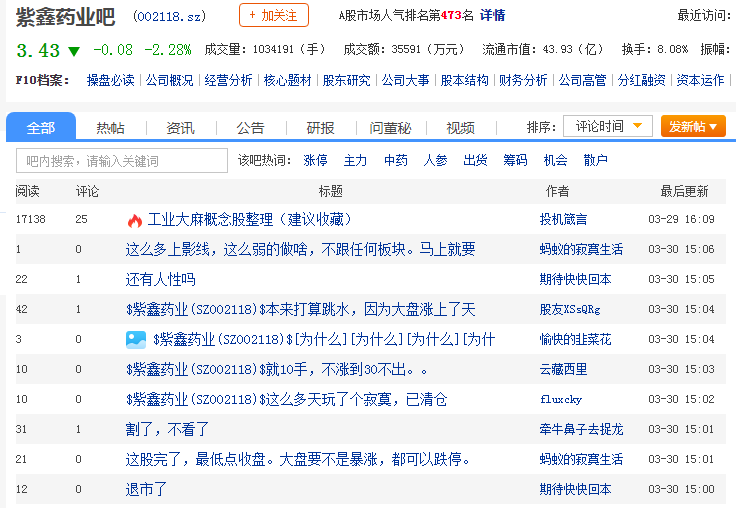736x508 pixels.
Task: Open author 期待快回本 on 退市了 post
Action: click(x=575, y=489)
